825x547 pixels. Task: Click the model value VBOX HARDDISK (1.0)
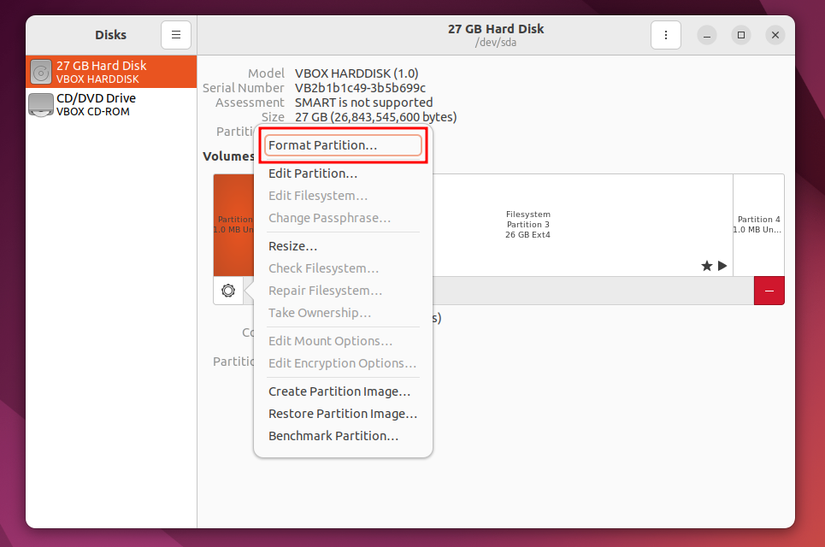(x=356, y=73)
